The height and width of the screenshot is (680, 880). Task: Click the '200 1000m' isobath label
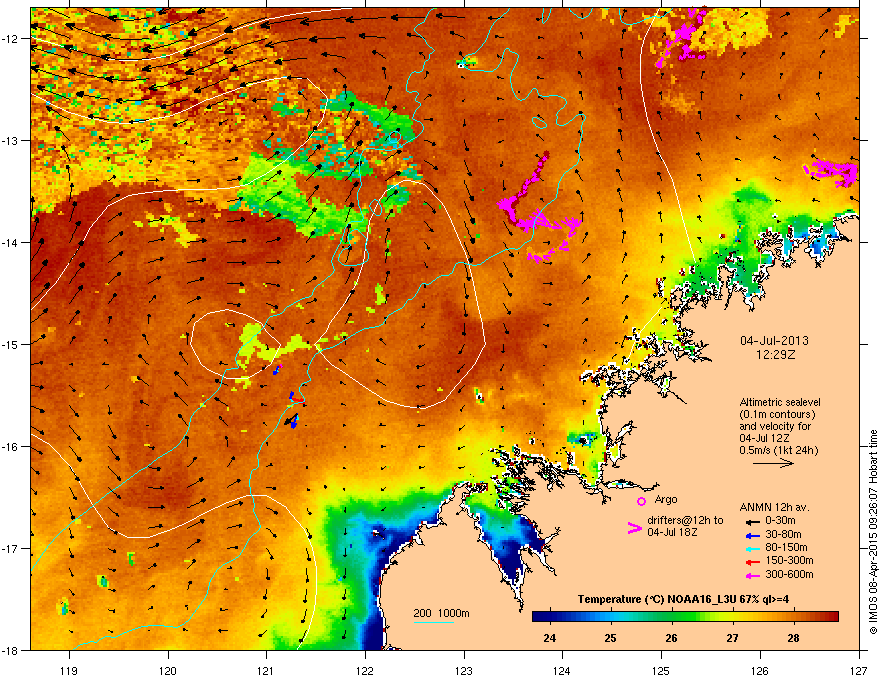click(x=441, y=613)
